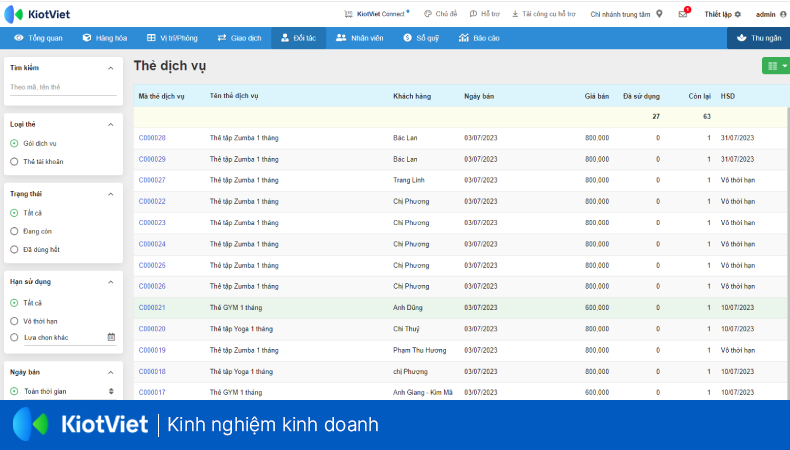Click the branch location pin icon
This screenshot has height=450, width=790.
(x=659, y=14)
